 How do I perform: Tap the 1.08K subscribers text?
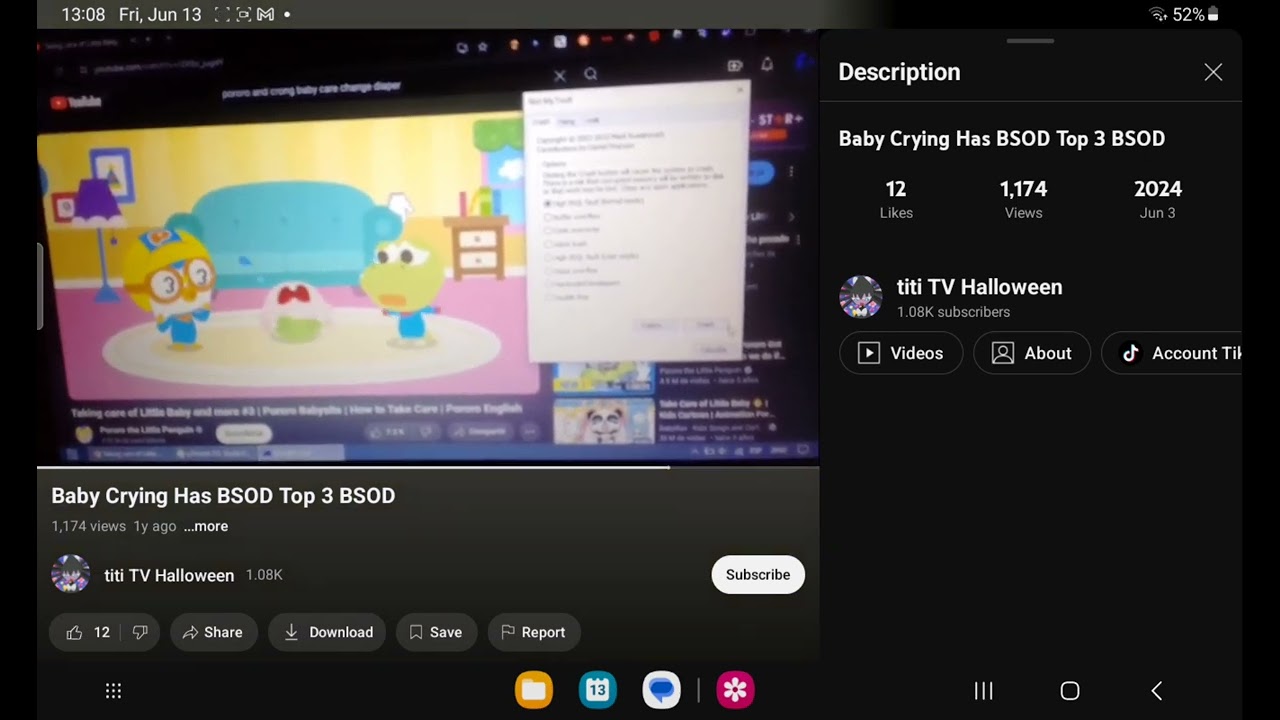point(953,312)
